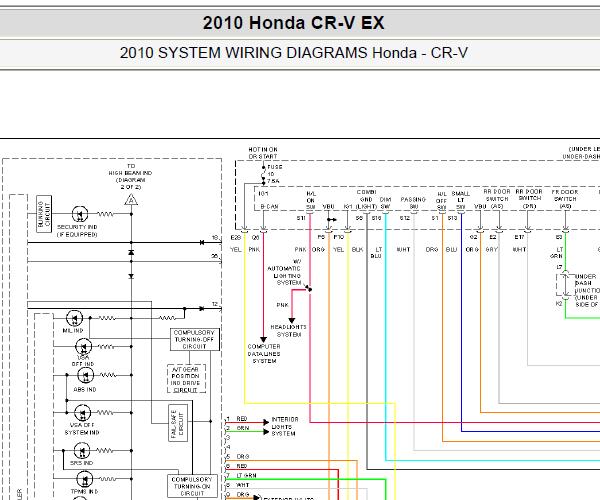Click the 'INTERIOR LIGHTS SYSTEM' destination label
Screen dimensions: 600x500
284,427
